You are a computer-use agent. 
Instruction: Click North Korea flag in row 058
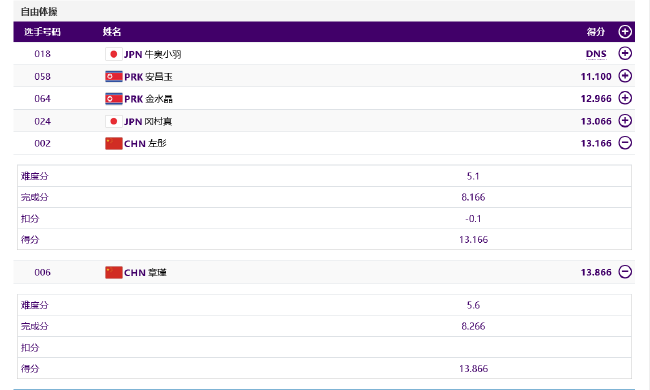coord(114,77)
